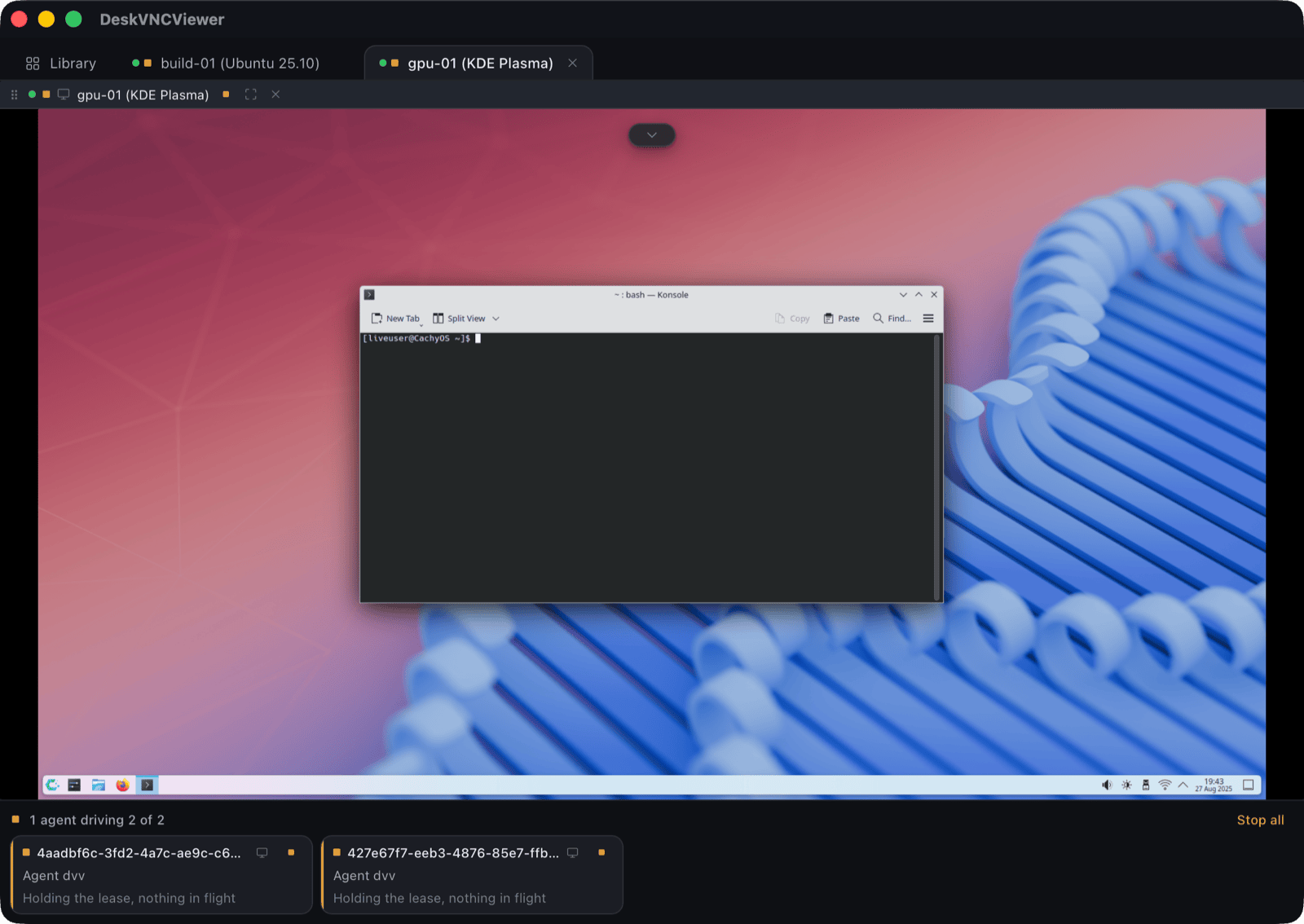Stop the 4aadbf6c agent using its orange square

[291, 852]
